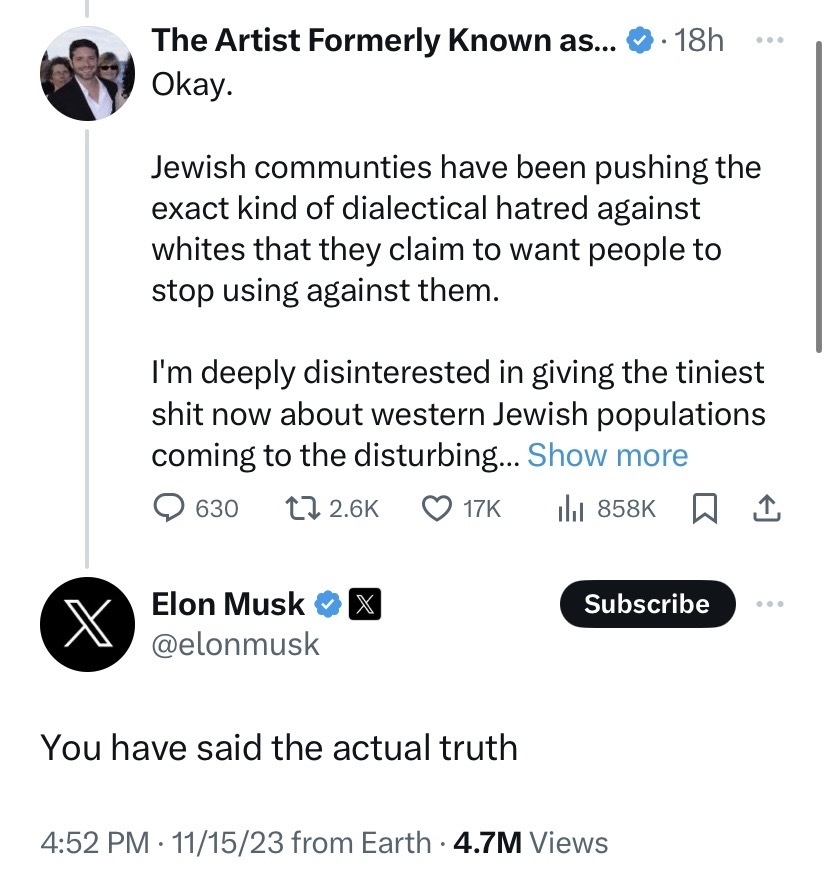
Task: Click Elon Musk's blue verified badge
Action: [328, 604]
